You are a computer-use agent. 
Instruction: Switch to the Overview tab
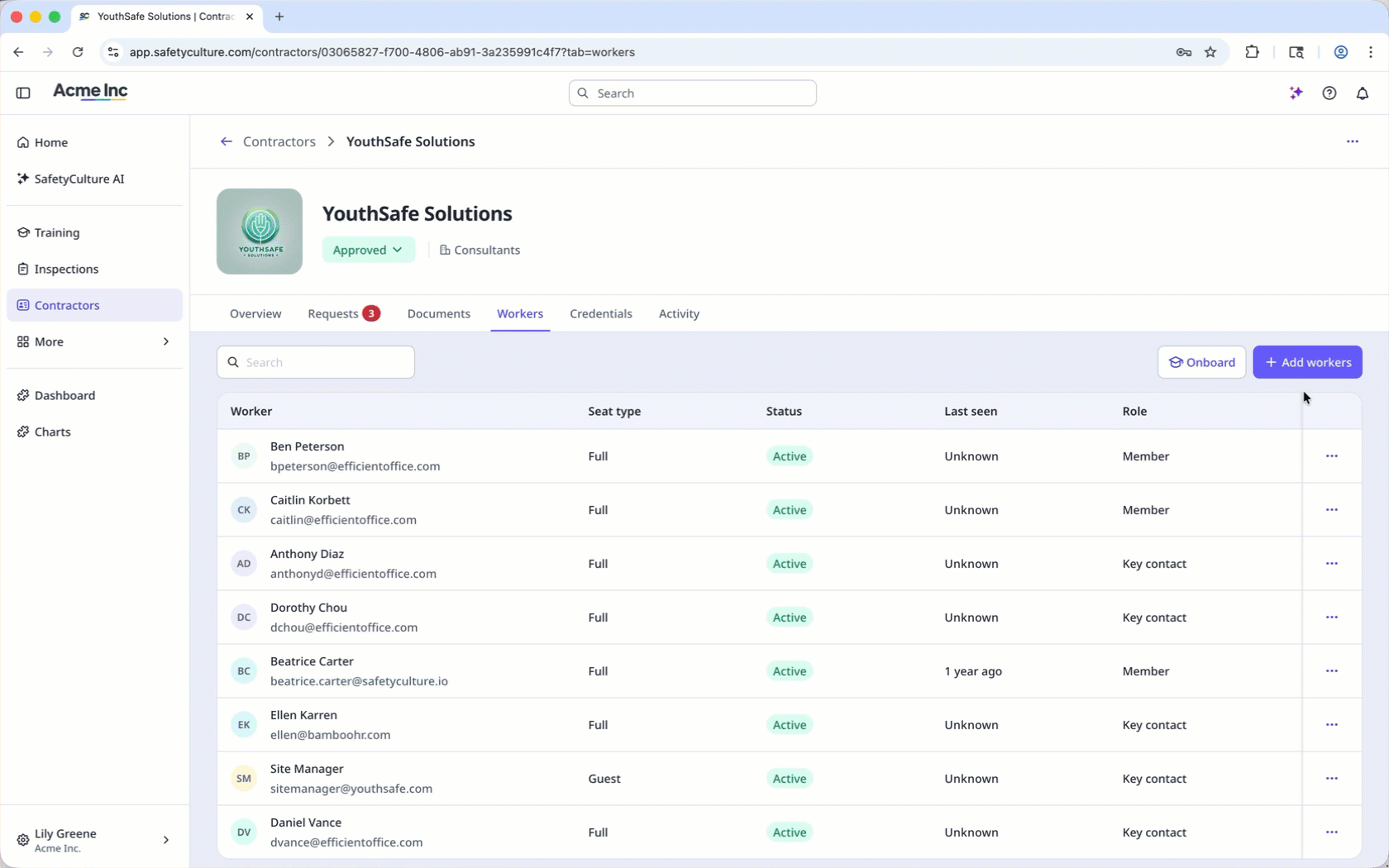[255, 314]
